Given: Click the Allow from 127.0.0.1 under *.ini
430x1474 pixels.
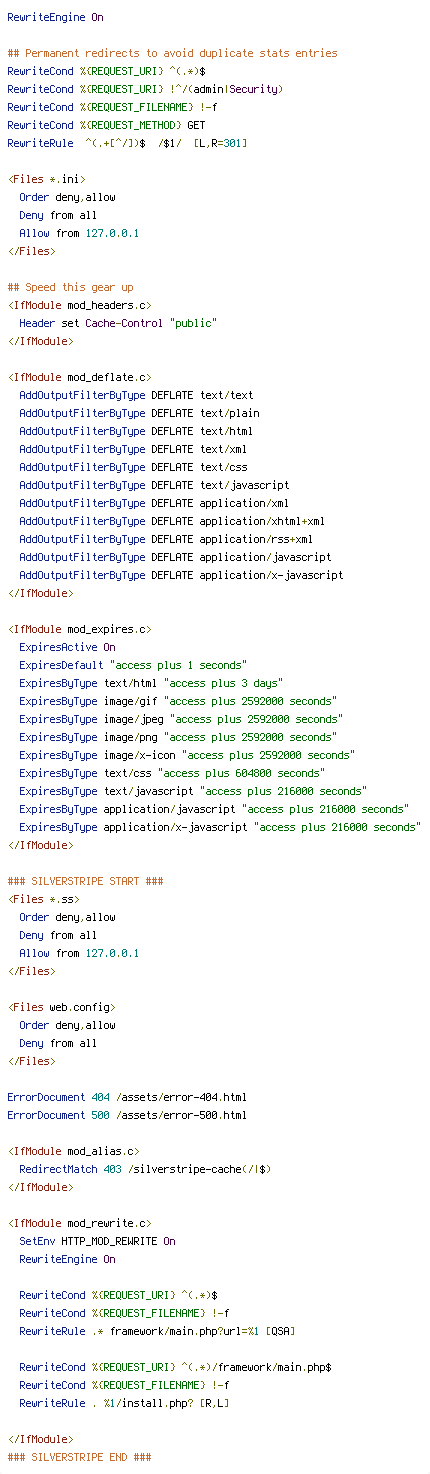Looking at the screenshot, I should tap(79, 233).
